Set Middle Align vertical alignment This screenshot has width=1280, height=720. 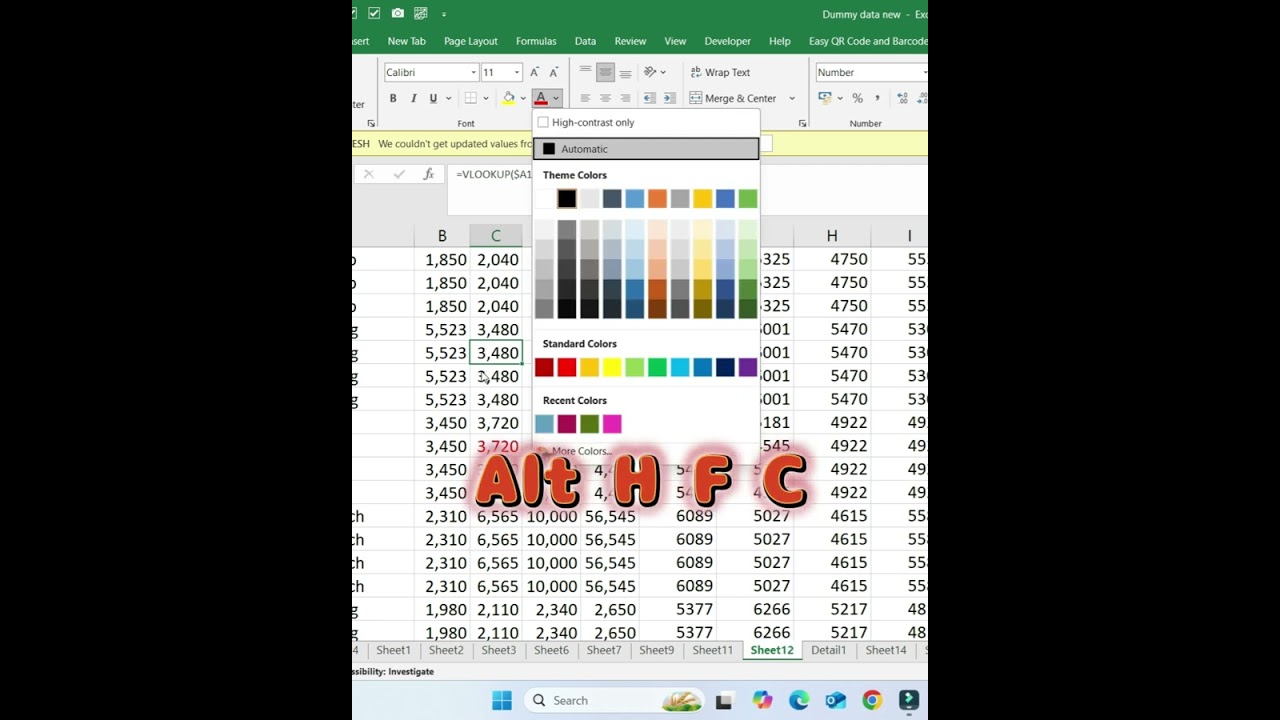click(x=605, y=72)
